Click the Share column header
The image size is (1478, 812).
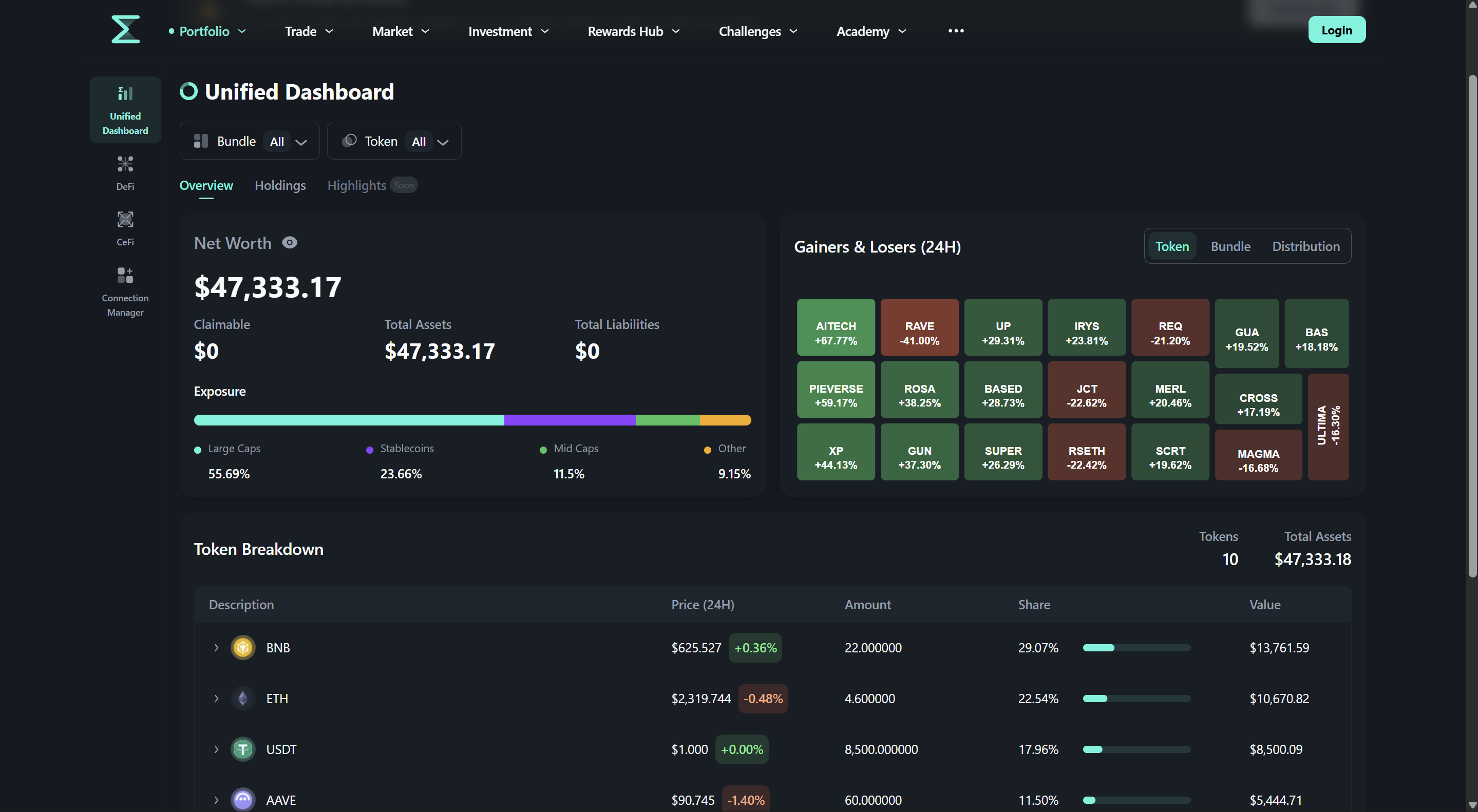1034,605
